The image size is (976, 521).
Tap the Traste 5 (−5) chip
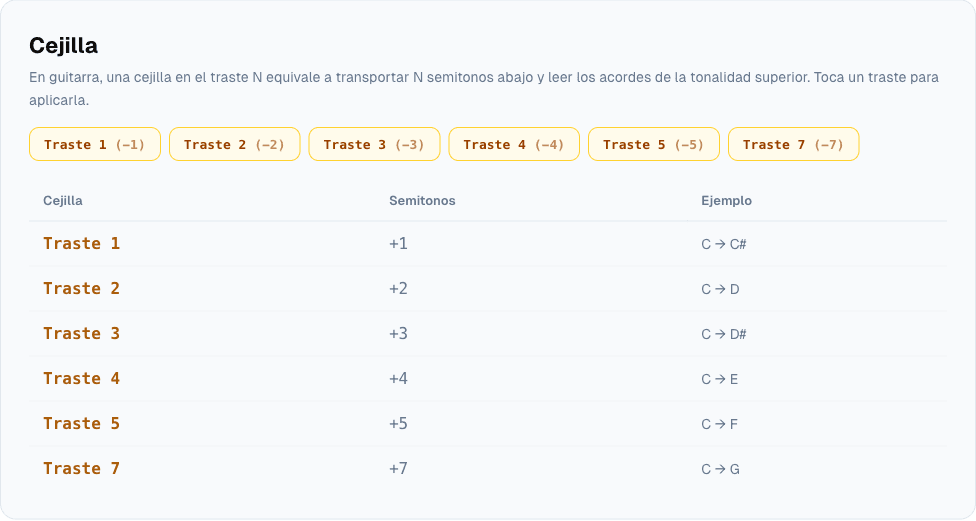(654, 144)
